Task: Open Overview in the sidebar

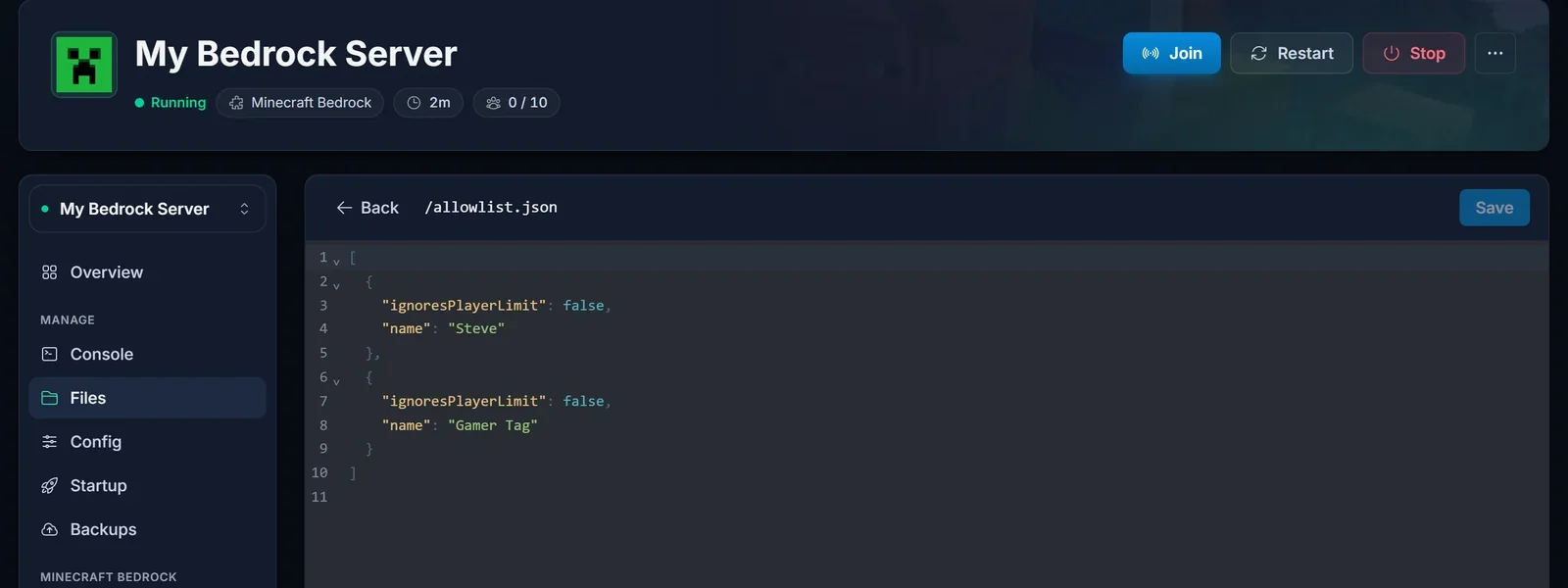Action: (147, 272)
